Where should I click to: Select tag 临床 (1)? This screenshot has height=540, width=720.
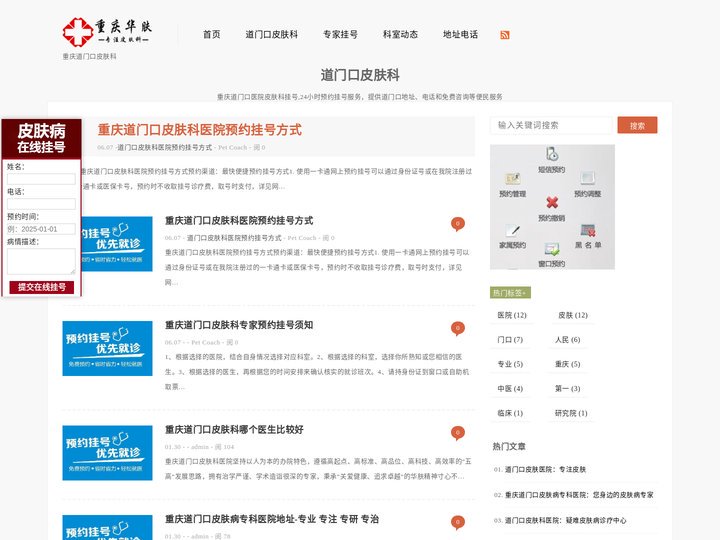pos(510,413)
